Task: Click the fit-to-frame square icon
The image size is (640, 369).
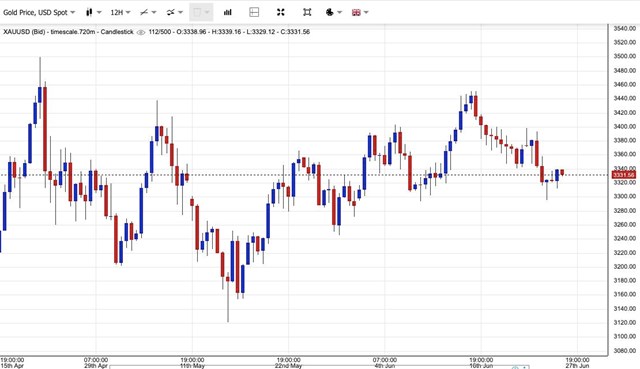Action: tap(307, 13)
